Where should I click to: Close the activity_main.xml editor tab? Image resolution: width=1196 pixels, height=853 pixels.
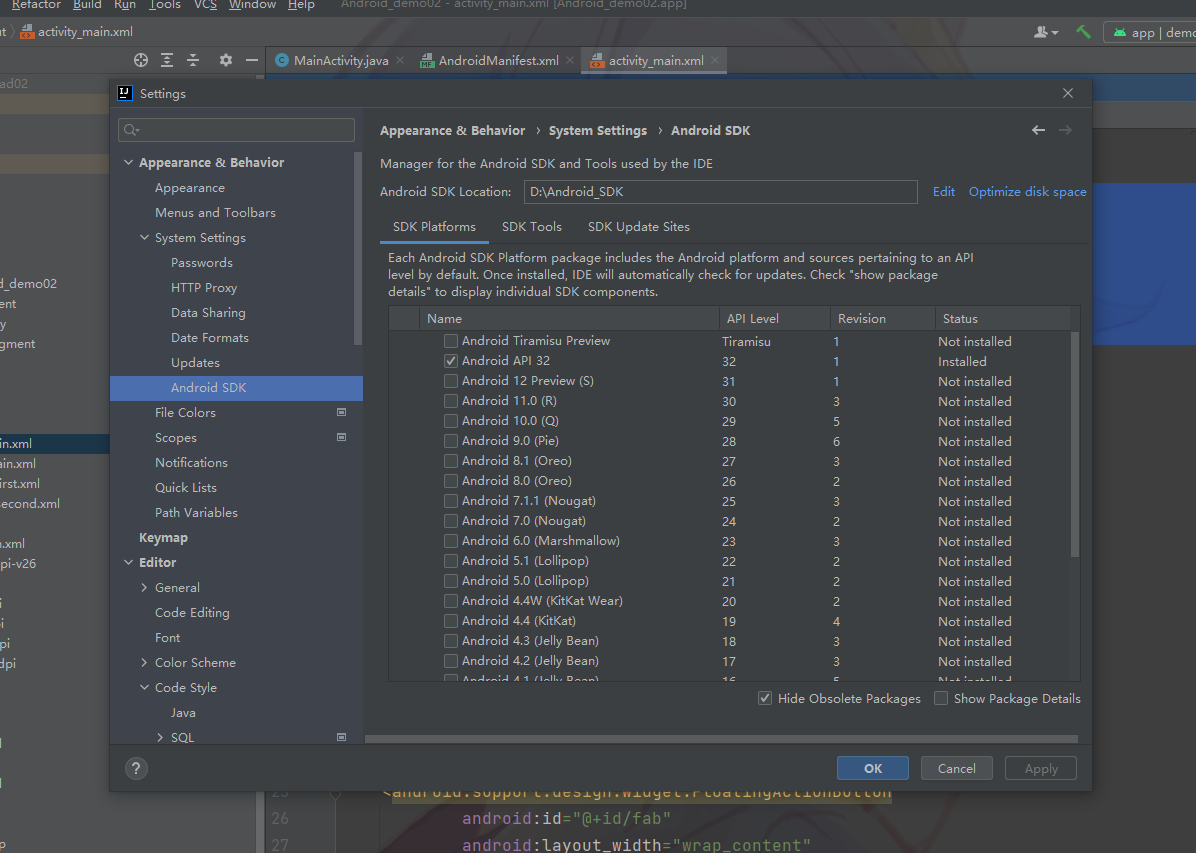pos(715,60)
